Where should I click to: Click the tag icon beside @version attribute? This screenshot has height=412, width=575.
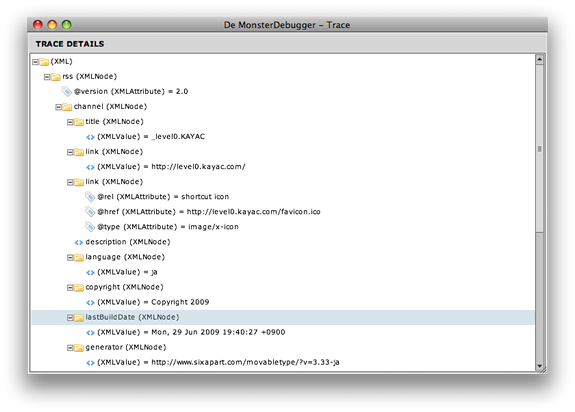pyautogui.click(x=66, y=91)
